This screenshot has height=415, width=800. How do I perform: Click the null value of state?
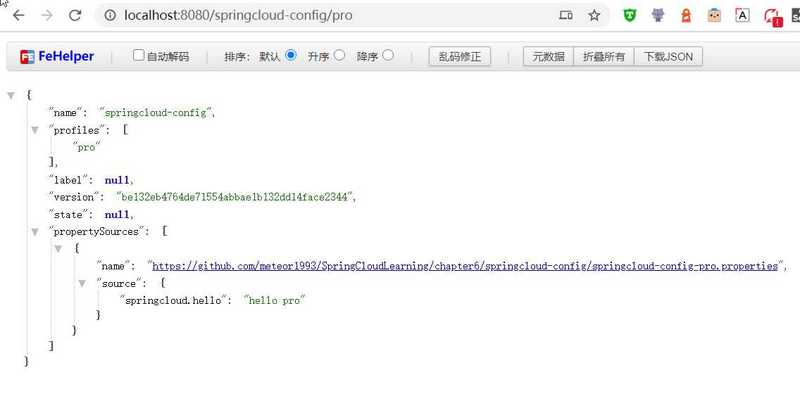click(x=117, y=215)
